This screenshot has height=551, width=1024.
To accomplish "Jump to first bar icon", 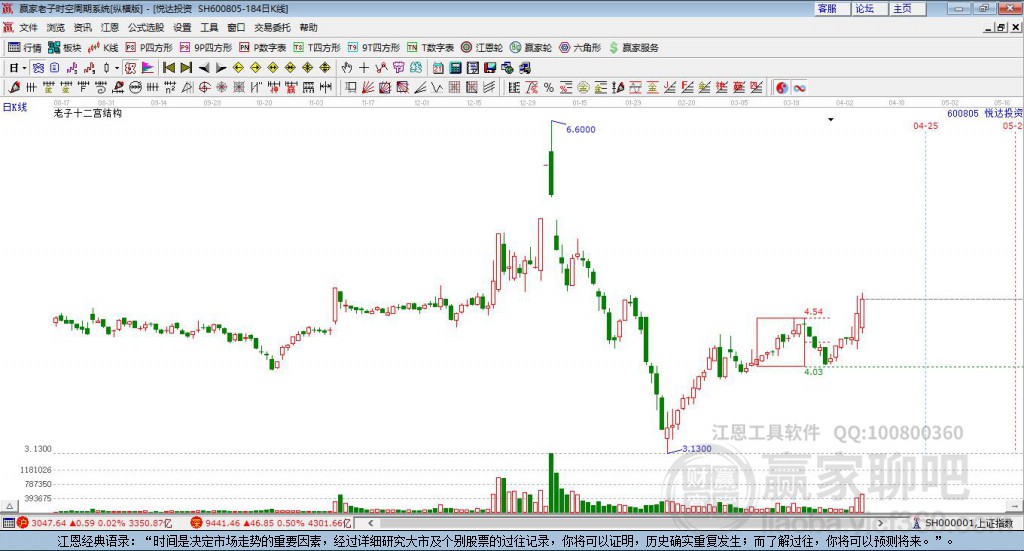I will [168, 68].
